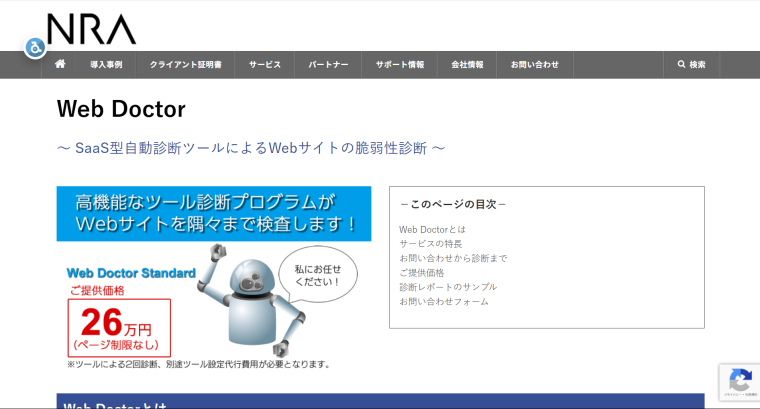The width and height of the screenshot is (760, 409).
Task: Jump to お問い合わせフォーム section
Action: click(443, 301)
